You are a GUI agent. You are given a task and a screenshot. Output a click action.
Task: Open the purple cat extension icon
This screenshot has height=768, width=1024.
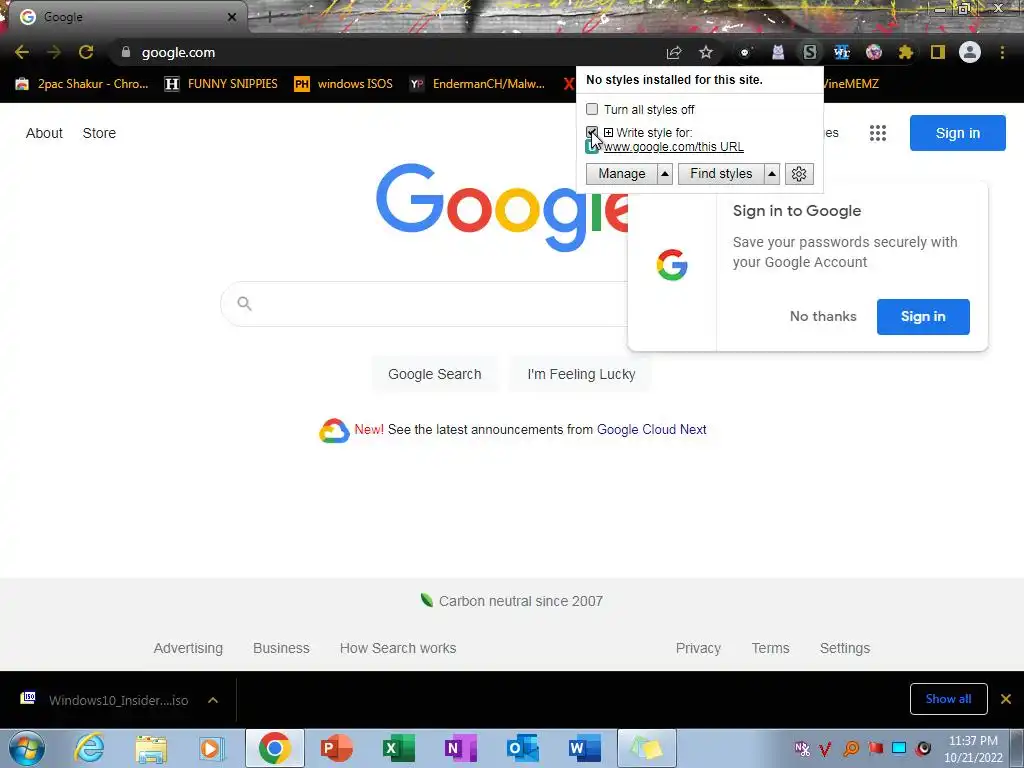778,52
